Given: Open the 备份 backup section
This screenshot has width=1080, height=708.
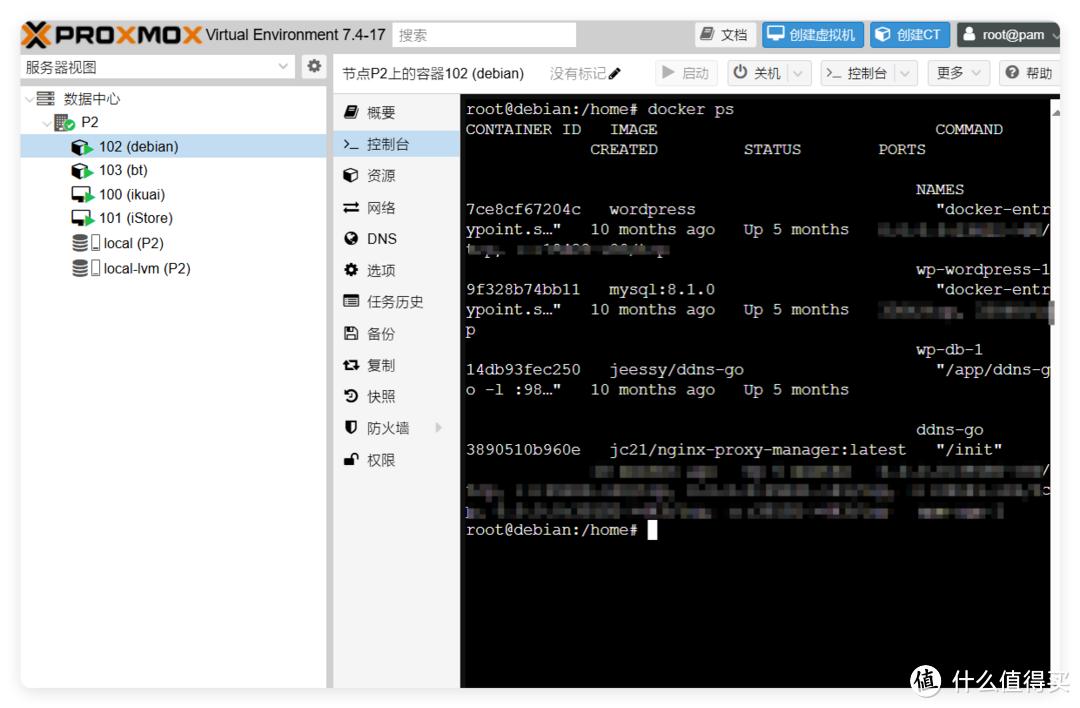Looking at the screenshot, I should [380, 333].
